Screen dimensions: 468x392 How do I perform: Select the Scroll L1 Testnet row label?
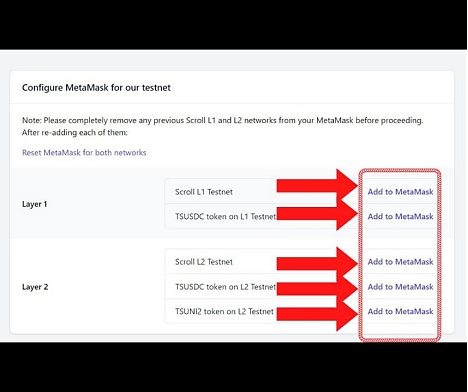[x=204, y=192]
